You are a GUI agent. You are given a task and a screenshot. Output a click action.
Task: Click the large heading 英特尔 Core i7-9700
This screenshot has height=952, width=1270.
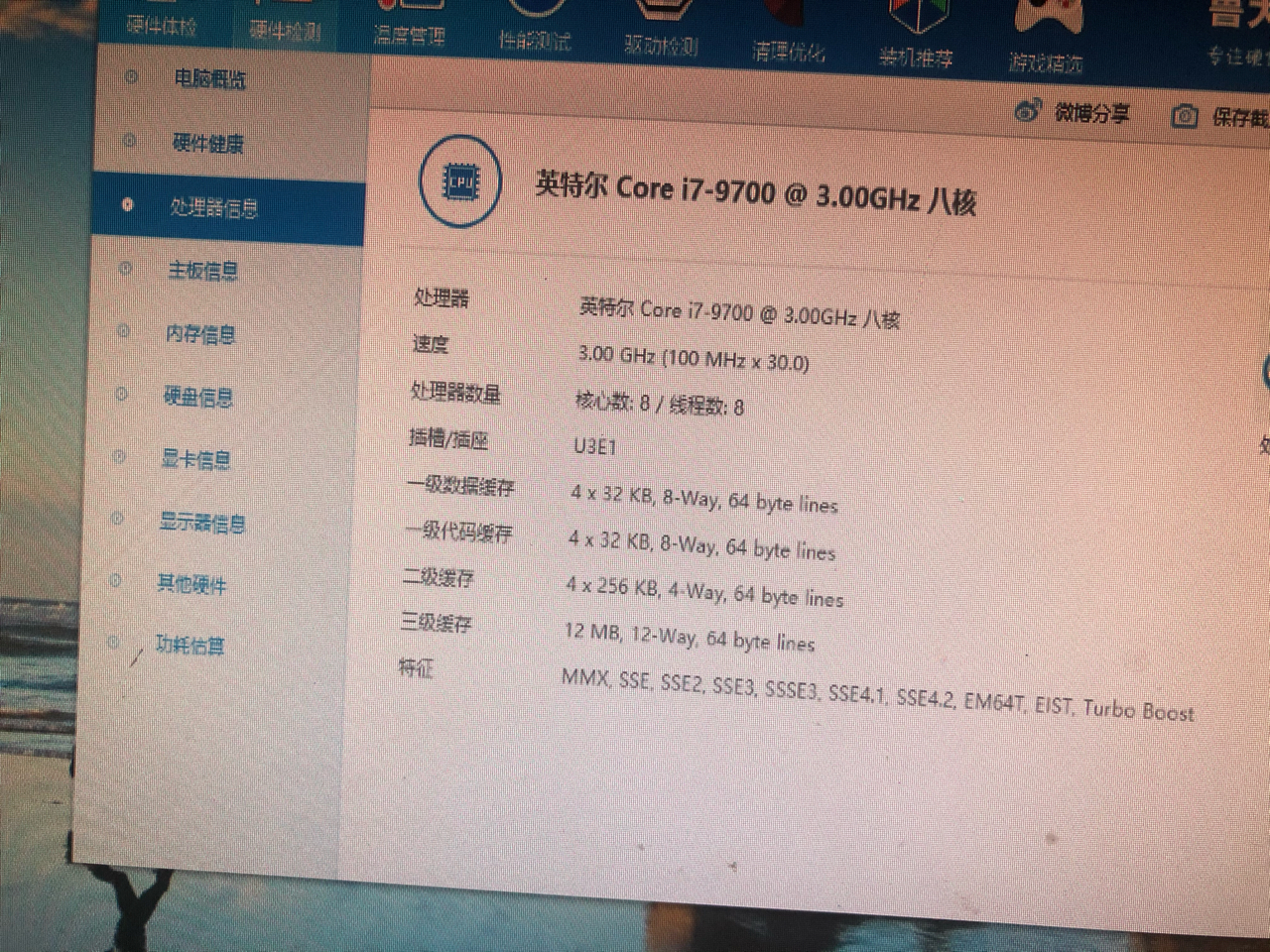[x=755, y=192]
